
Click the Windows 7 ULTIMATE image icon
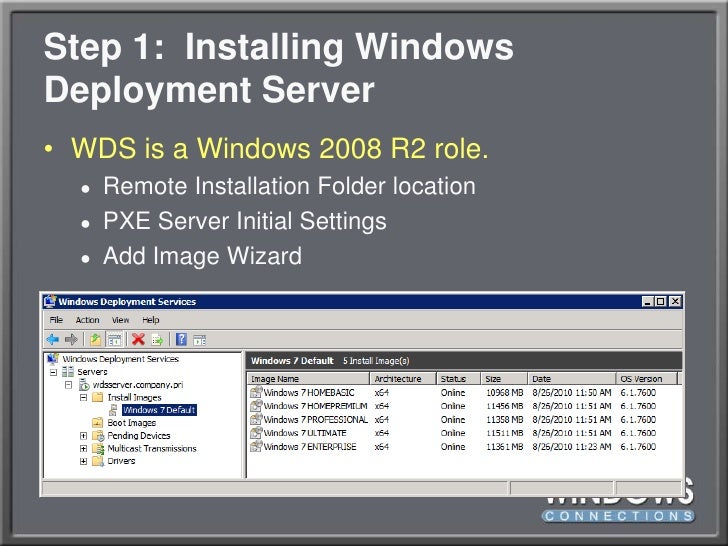point(256,433)
